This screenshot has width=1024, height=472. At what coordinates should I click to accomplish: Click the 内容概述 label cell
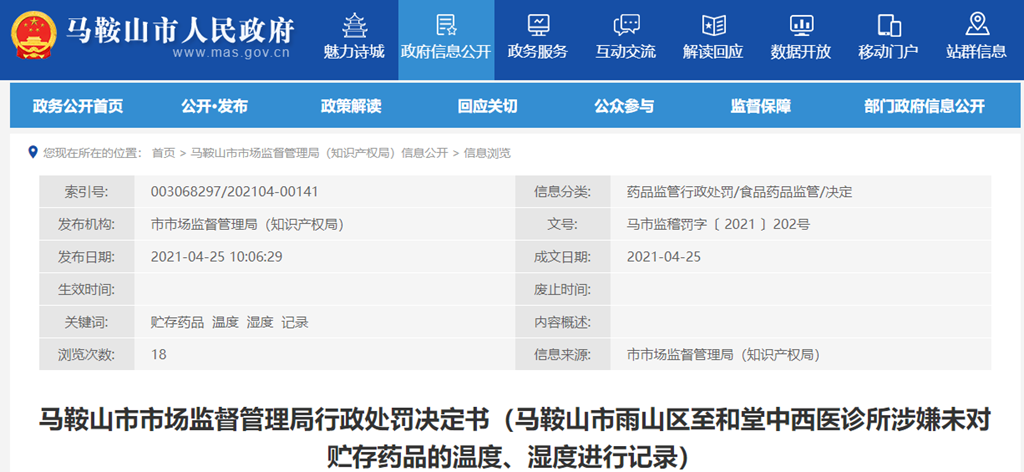[562, 322]
